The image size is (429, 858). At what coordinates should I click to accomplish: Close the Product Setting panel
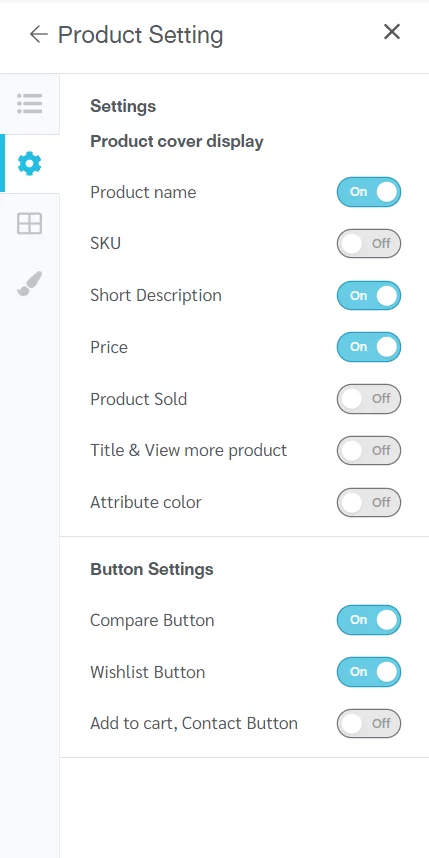(x=392, y=32)
